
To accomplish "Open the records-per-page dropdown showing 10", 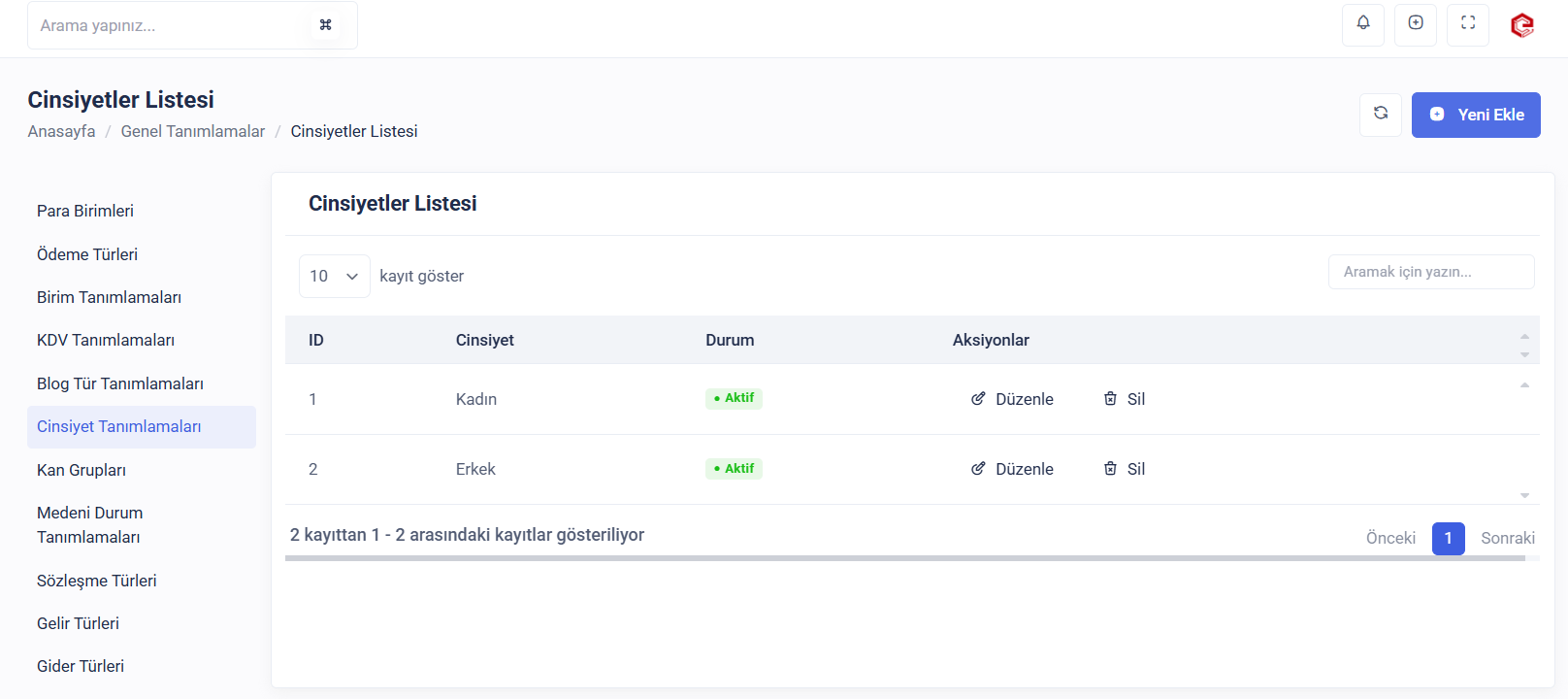I will click(x=334, y=276).
